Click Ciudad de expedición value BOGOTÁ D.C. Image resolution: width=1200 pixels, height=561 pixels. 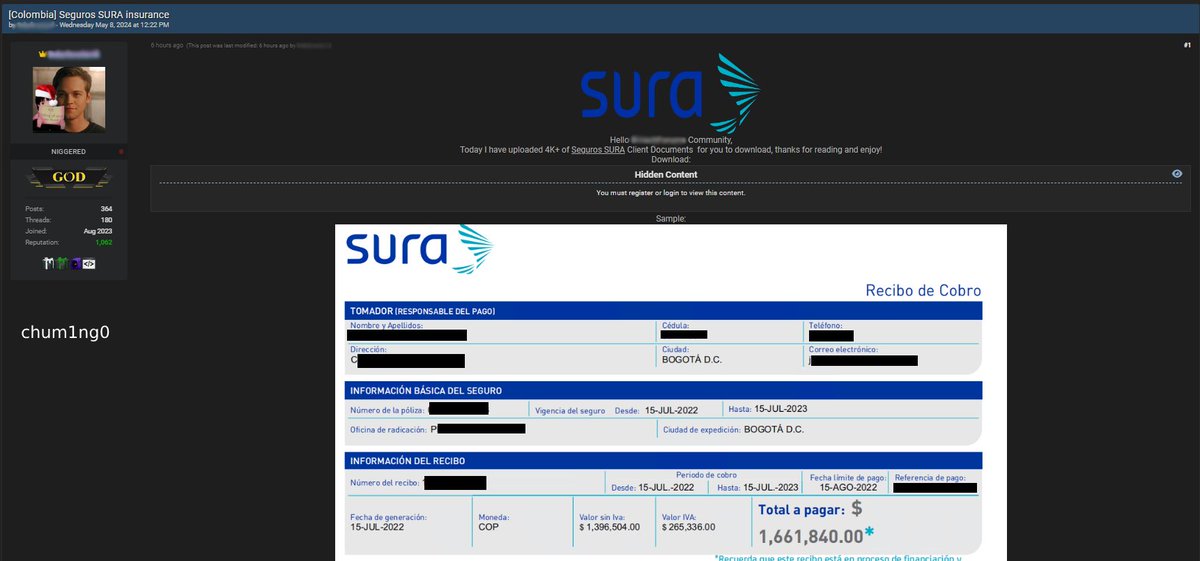click(774, 429)
